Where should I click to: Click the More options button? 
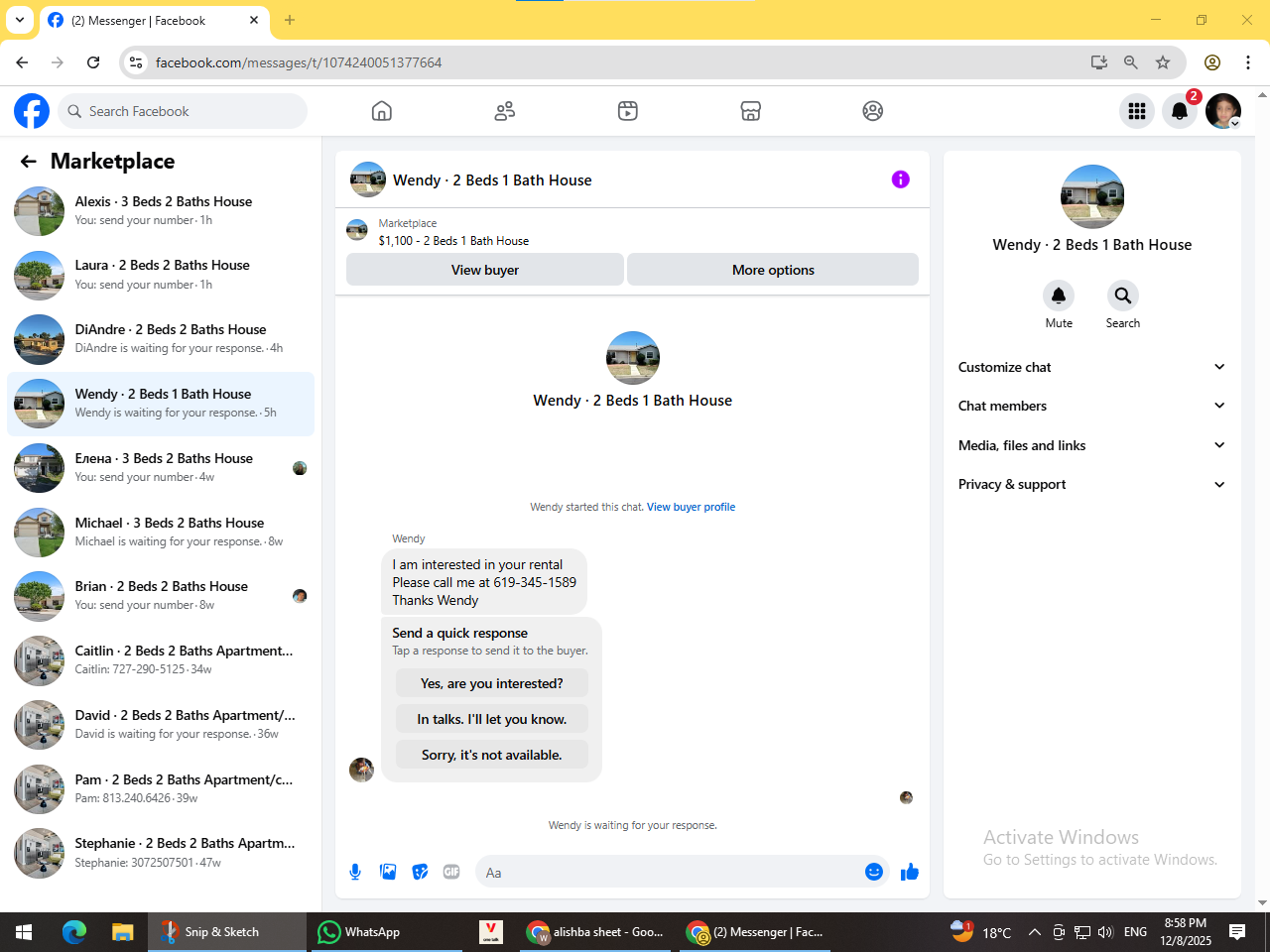pyautogui.click(x=773, y=270)
